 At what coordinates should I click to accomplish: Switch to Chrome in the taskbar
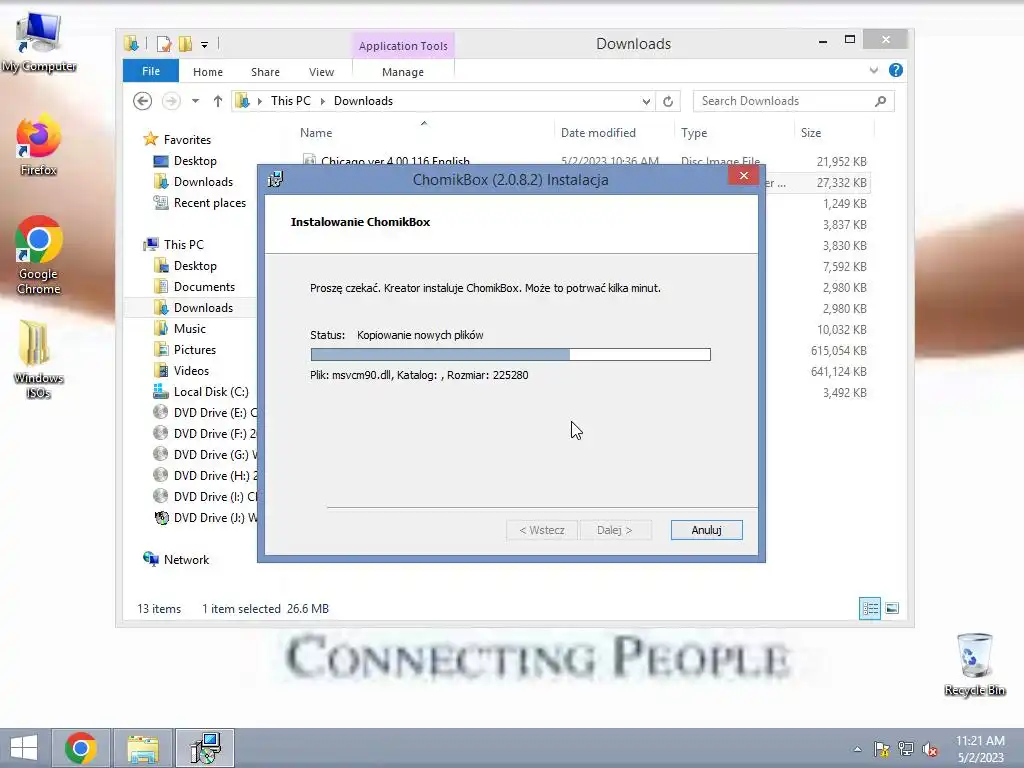tap(81, 748)
